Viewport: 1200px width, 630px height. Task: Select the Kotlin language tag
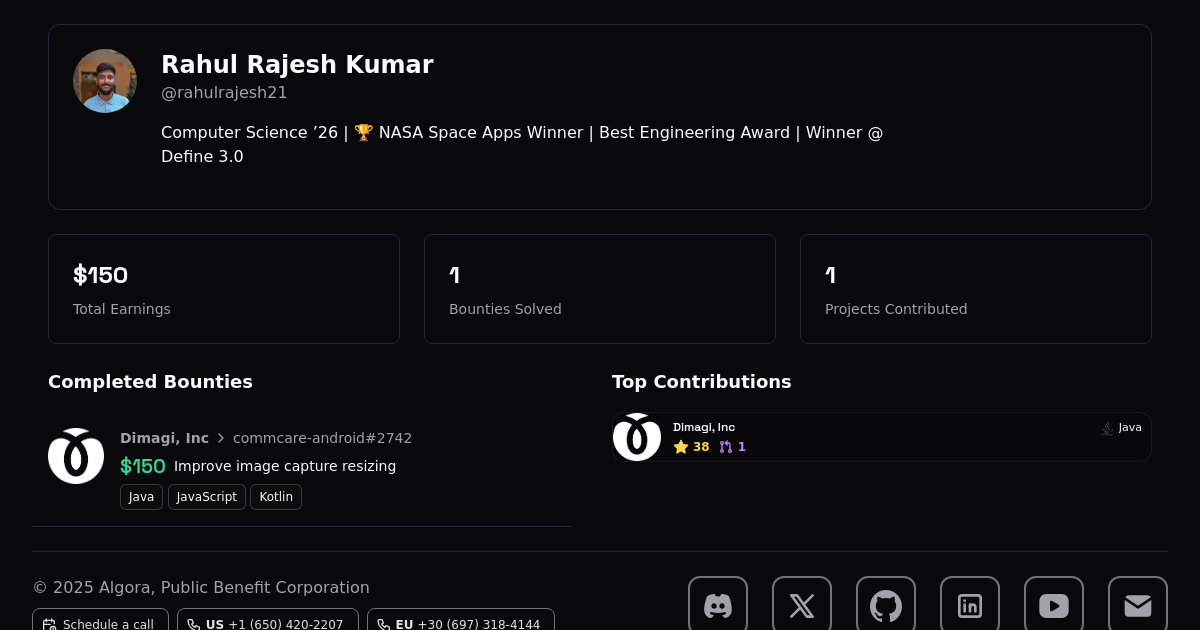tap(275, 497)
